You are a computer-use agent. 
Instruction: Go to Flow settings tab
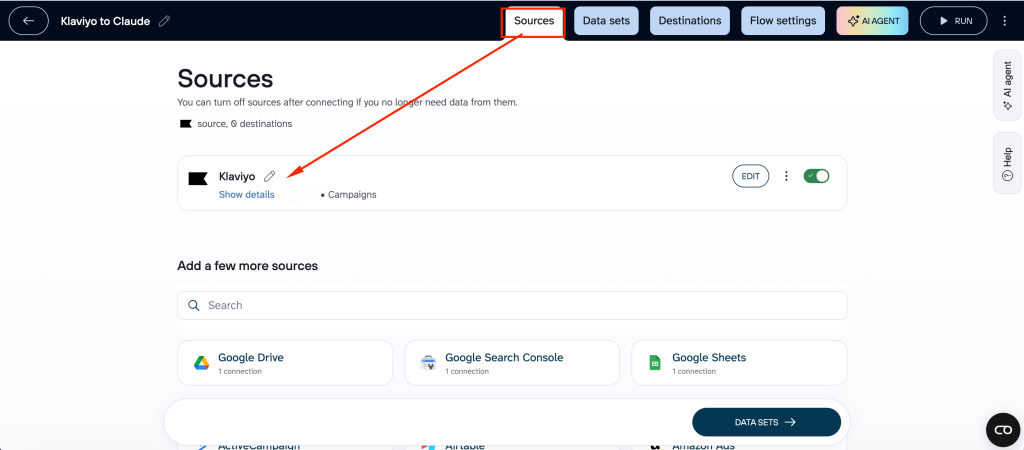(x=783, y=21)
